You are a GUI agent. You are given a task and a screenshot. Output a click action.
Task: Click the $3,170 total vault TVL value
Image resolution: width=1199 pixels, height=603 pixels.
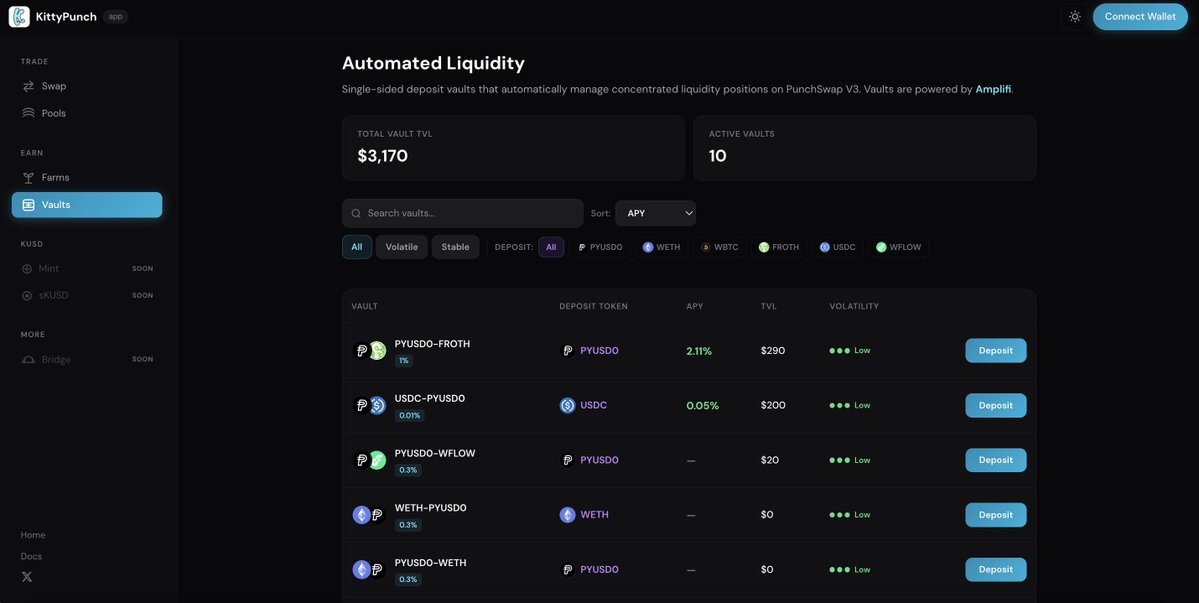[382, 157]
